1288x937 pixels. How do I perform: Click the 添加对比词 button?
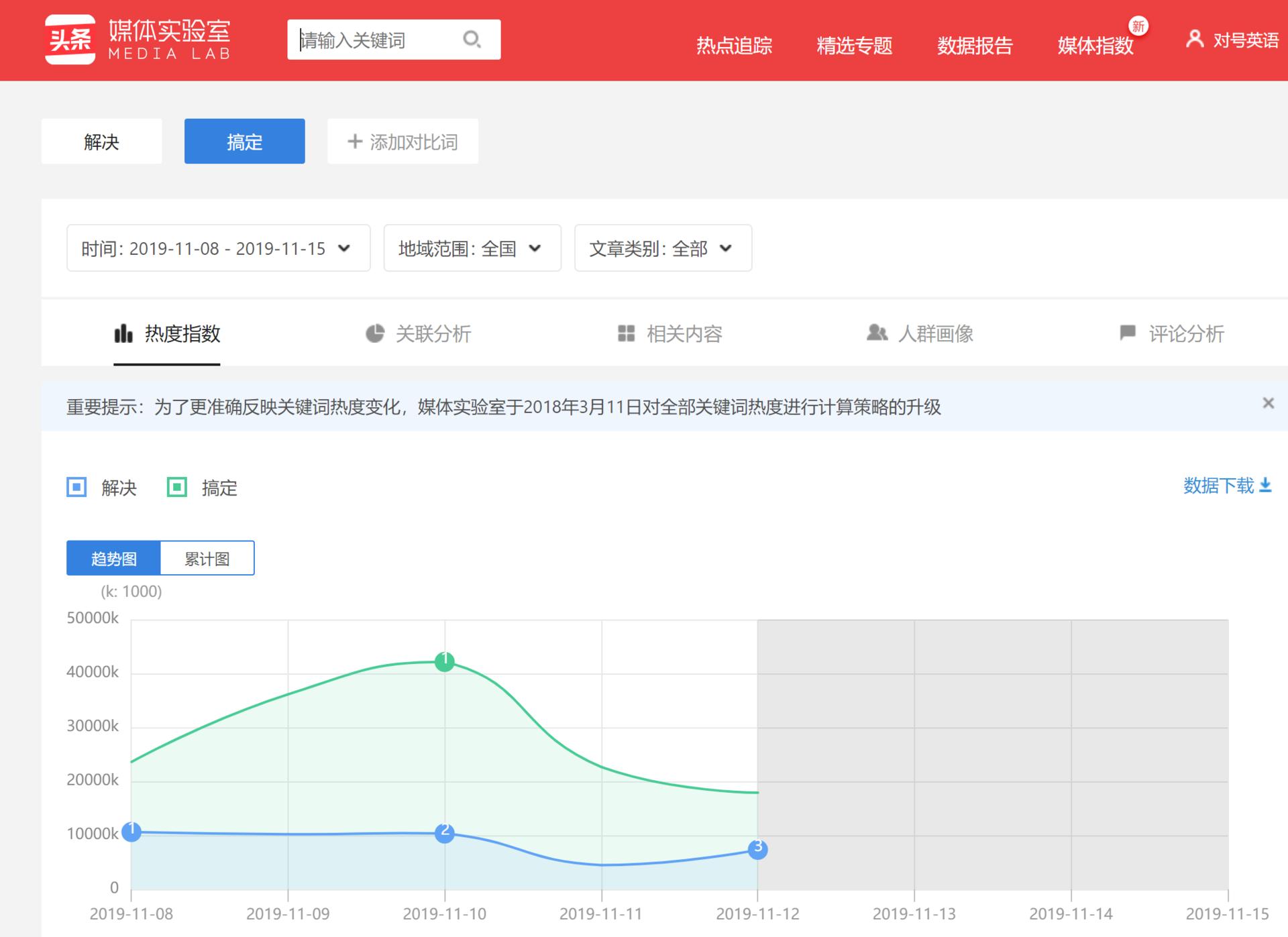pos(402,141)
